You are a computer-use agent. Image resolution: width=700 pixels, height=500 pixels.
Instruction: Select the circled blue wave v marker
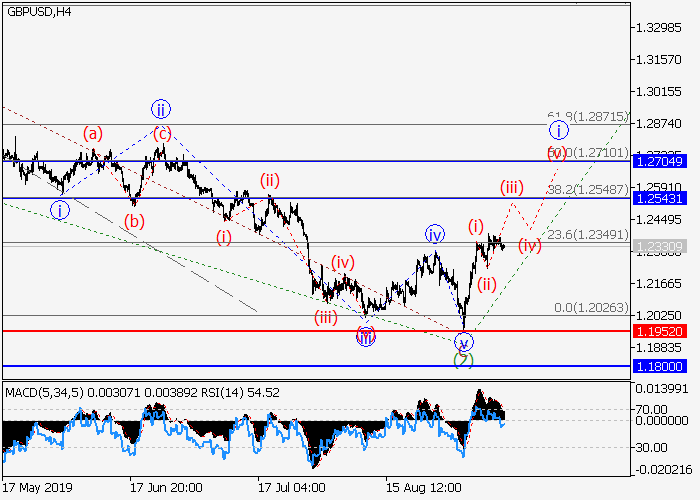click(x=464, y=342)
